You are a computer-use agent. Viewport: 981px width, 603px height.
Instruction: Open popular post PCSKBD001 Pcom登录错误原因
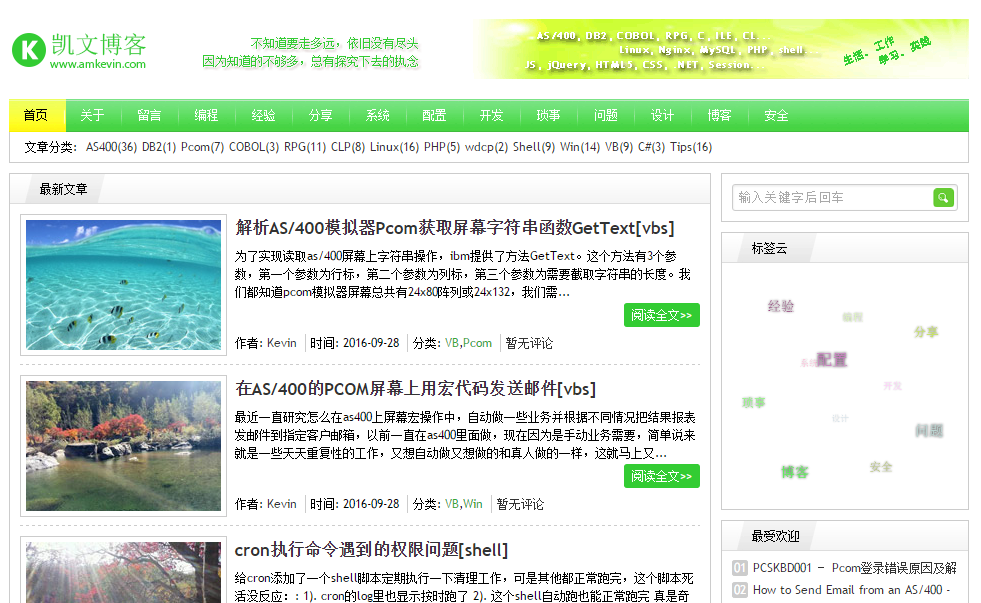(x=855, y=568)
